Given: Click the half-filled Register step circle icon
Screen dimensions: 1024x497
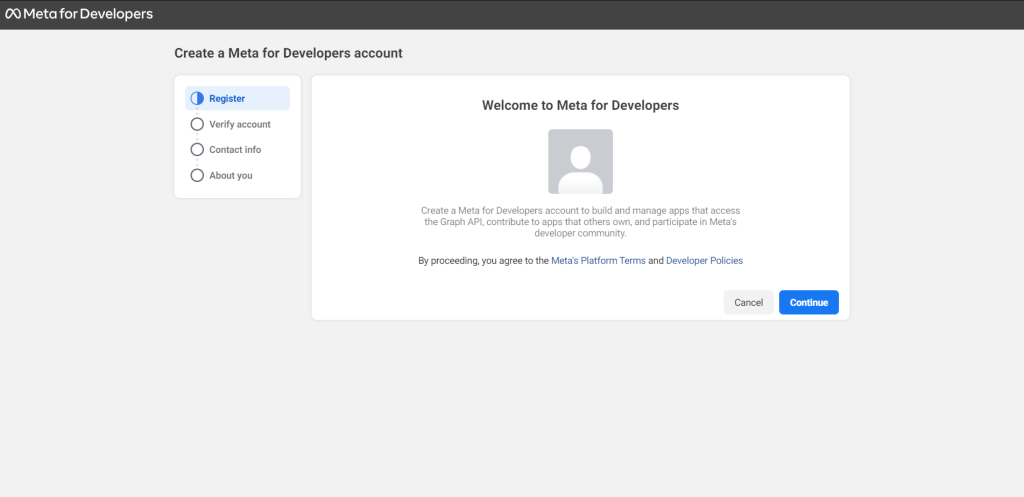Looking at the screenshot, I should [x=197, y=99].
